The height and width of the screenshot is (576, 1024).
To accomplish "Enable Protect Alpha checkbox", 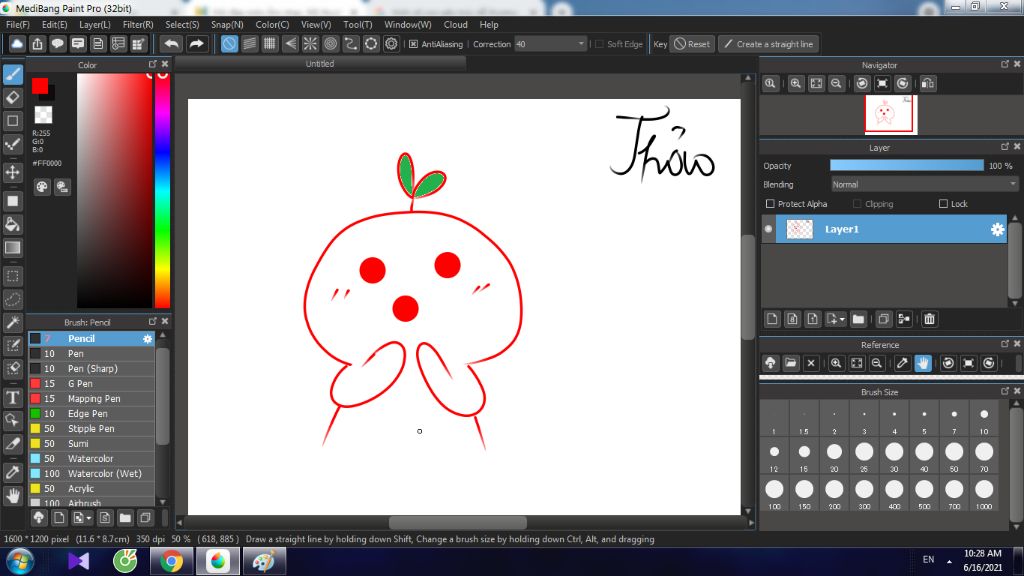I will [x=770, y=204].
